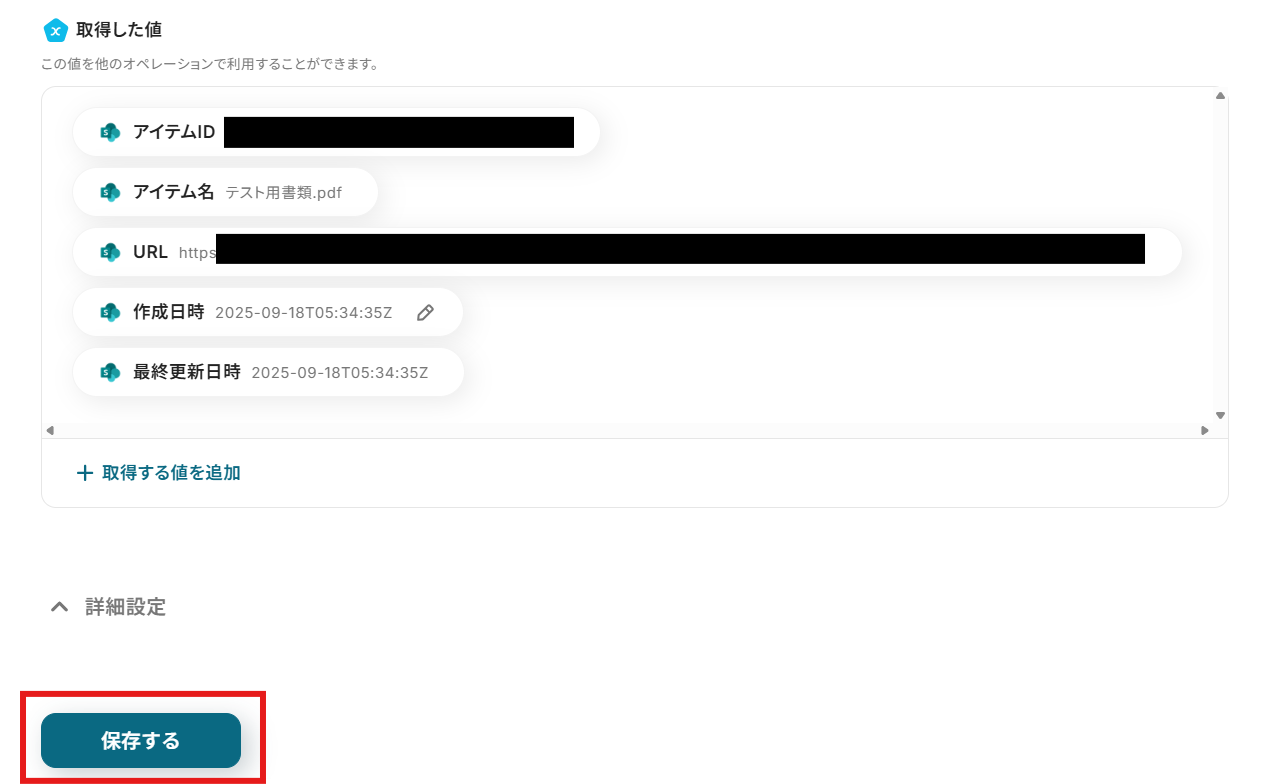Click the vertical scrollbar up arrow
Image resolution: width=1264 pixels, height=784 pixels.
[1220, 96]
